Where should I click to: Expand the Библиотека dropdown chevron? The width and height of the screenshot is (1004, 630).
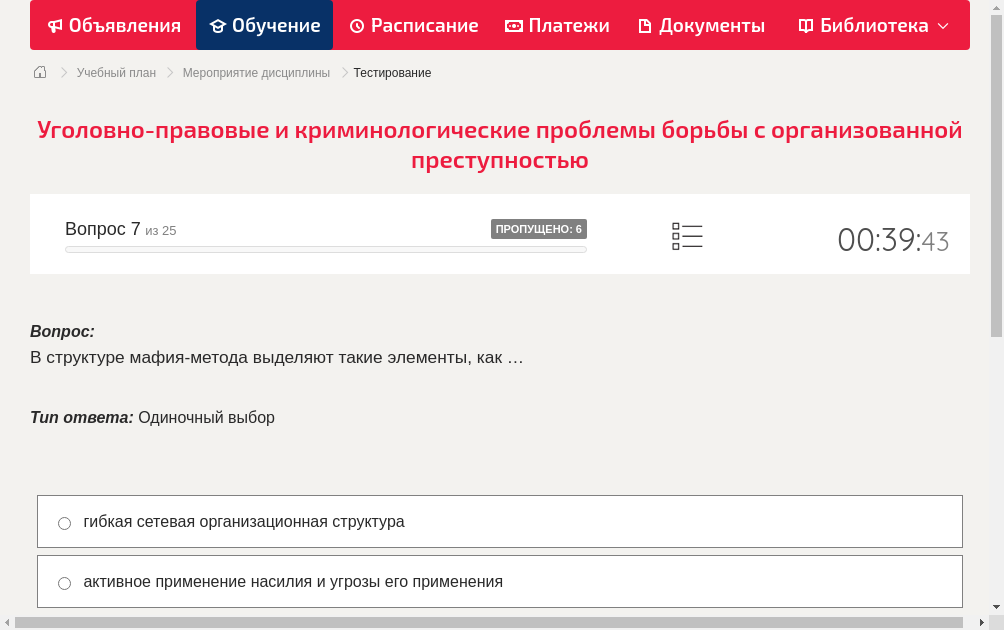(944, 27)
